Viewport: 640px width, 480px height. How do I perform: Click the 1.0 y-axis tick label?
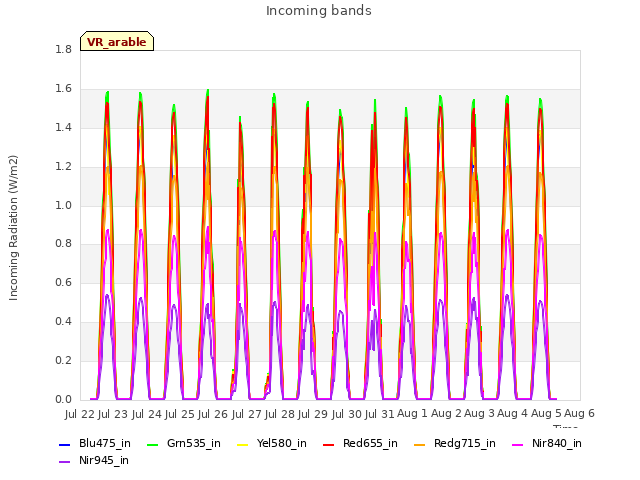coord(63,205)
